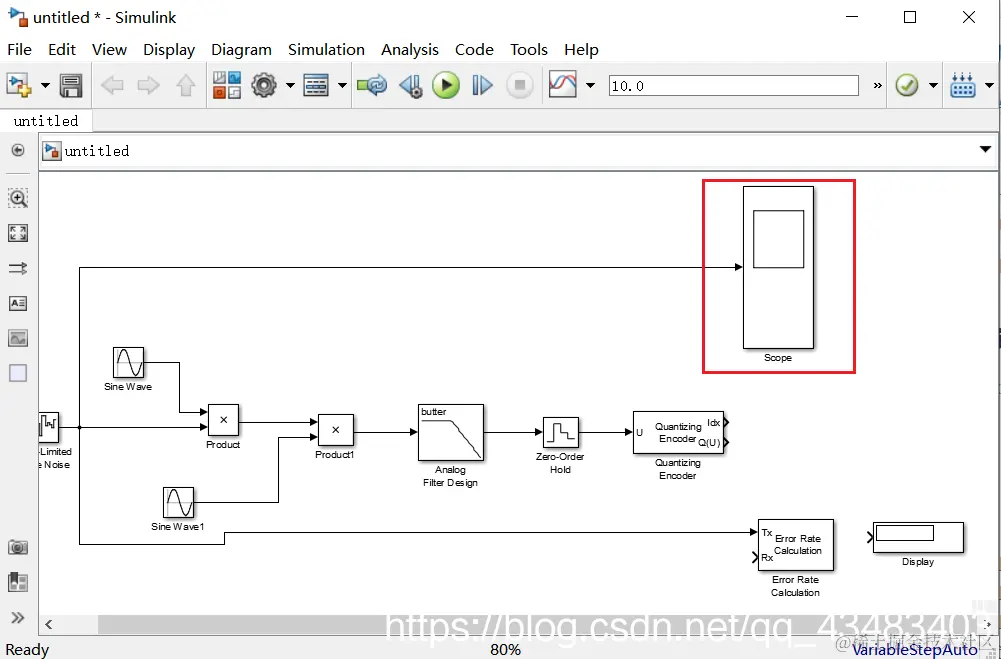Go up to parent with up arrow

click(x=186, y=85)
